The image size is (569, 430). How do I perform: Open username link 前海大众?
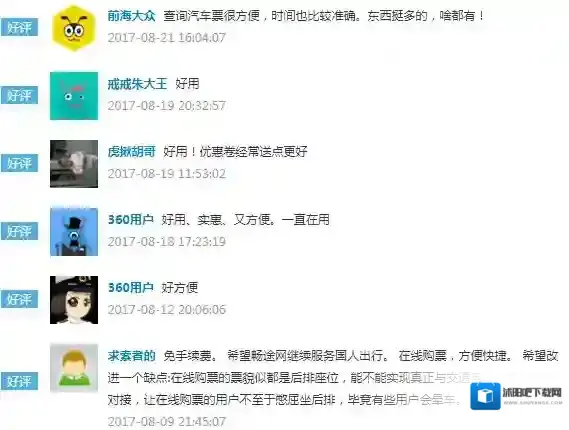[x=132, y=16]
